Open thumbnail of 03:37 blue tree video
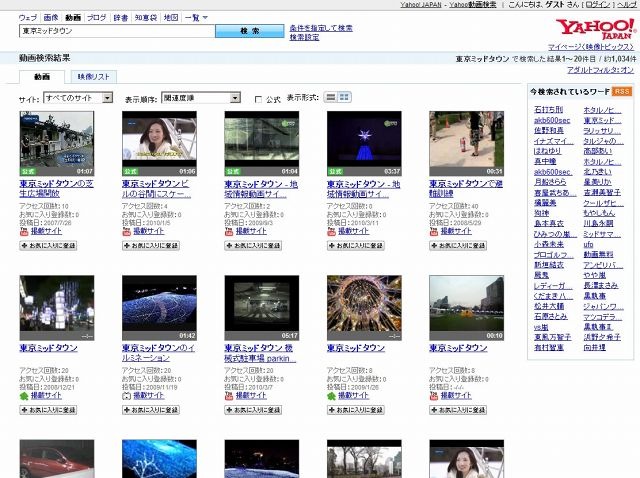The width and height of the screenshot is (640, 478). coord(364,143)
